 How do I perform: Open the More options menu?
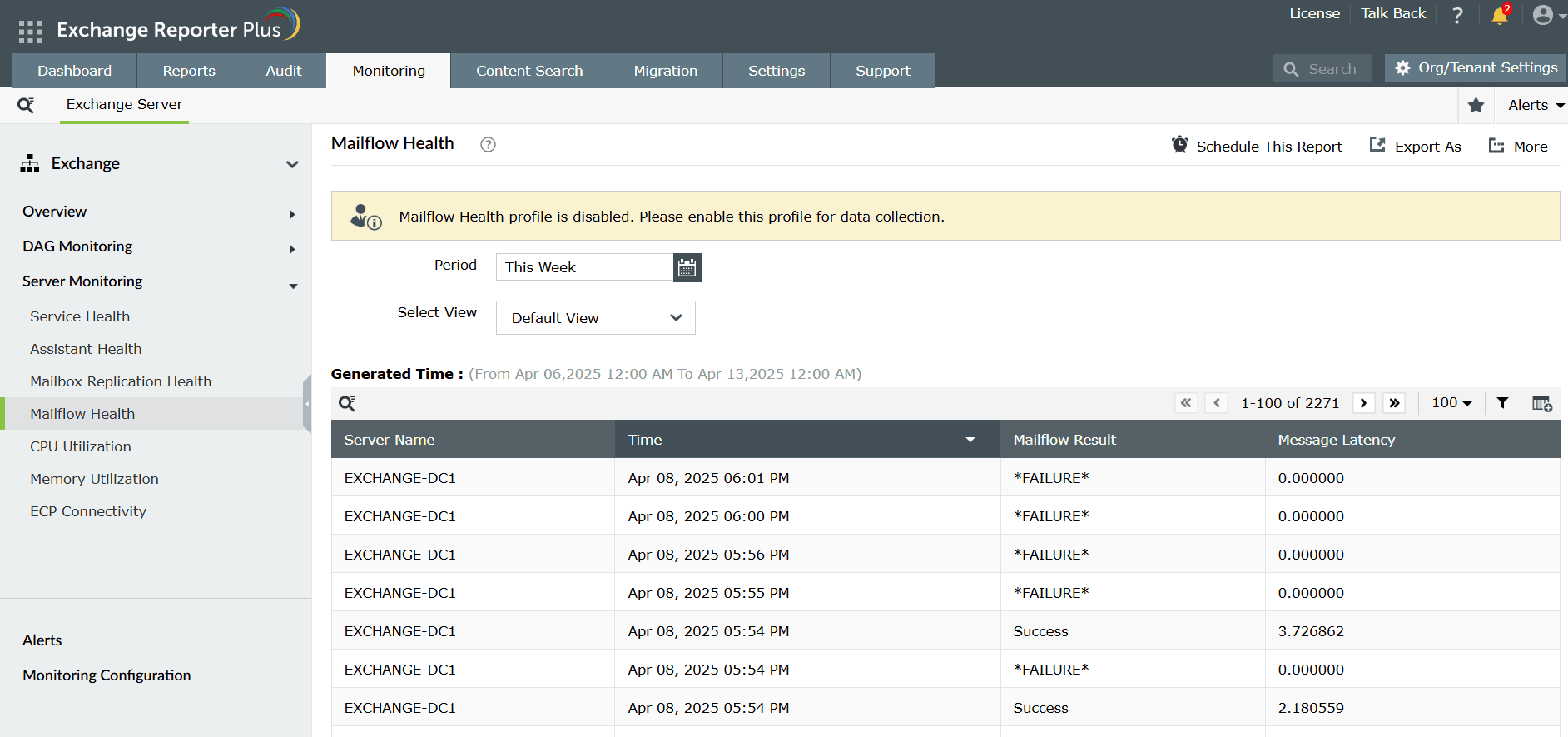(x=1518, y=147)
